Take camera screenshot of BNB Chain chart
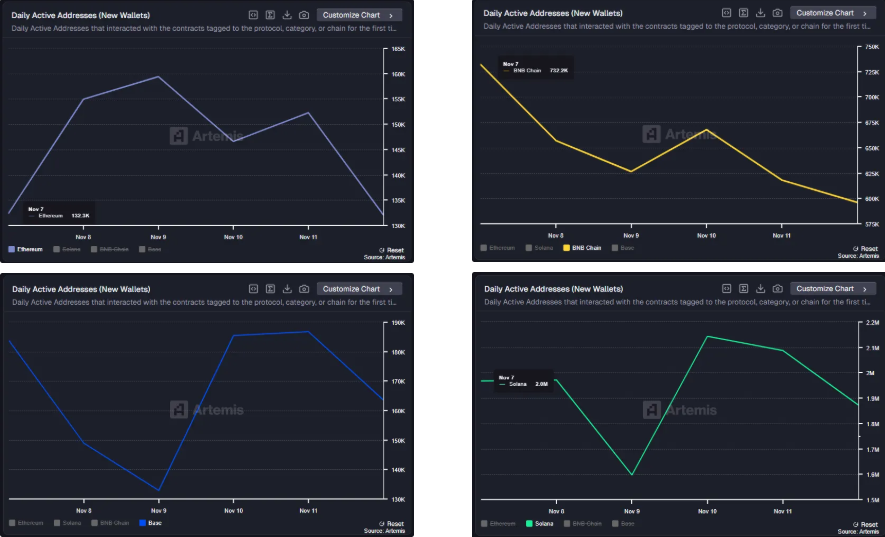 coord(777,13)
